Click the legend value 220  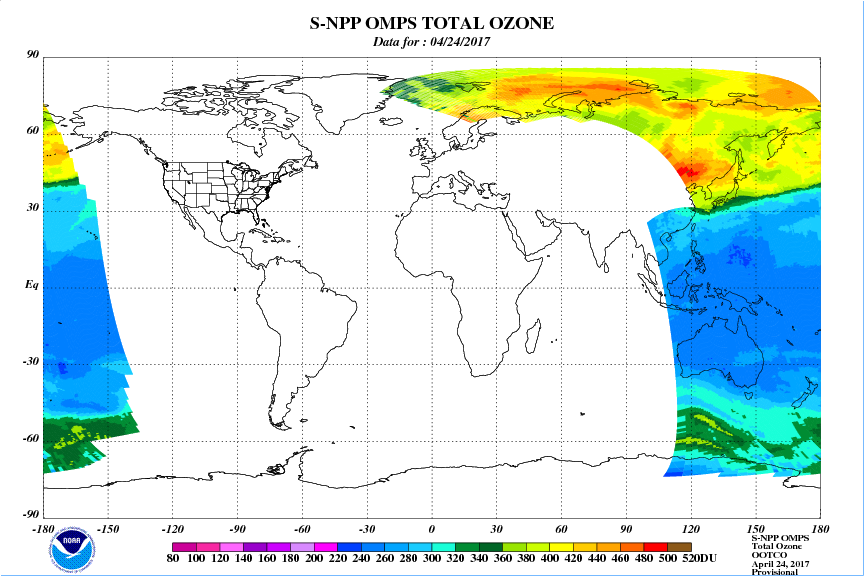[338, 558]
